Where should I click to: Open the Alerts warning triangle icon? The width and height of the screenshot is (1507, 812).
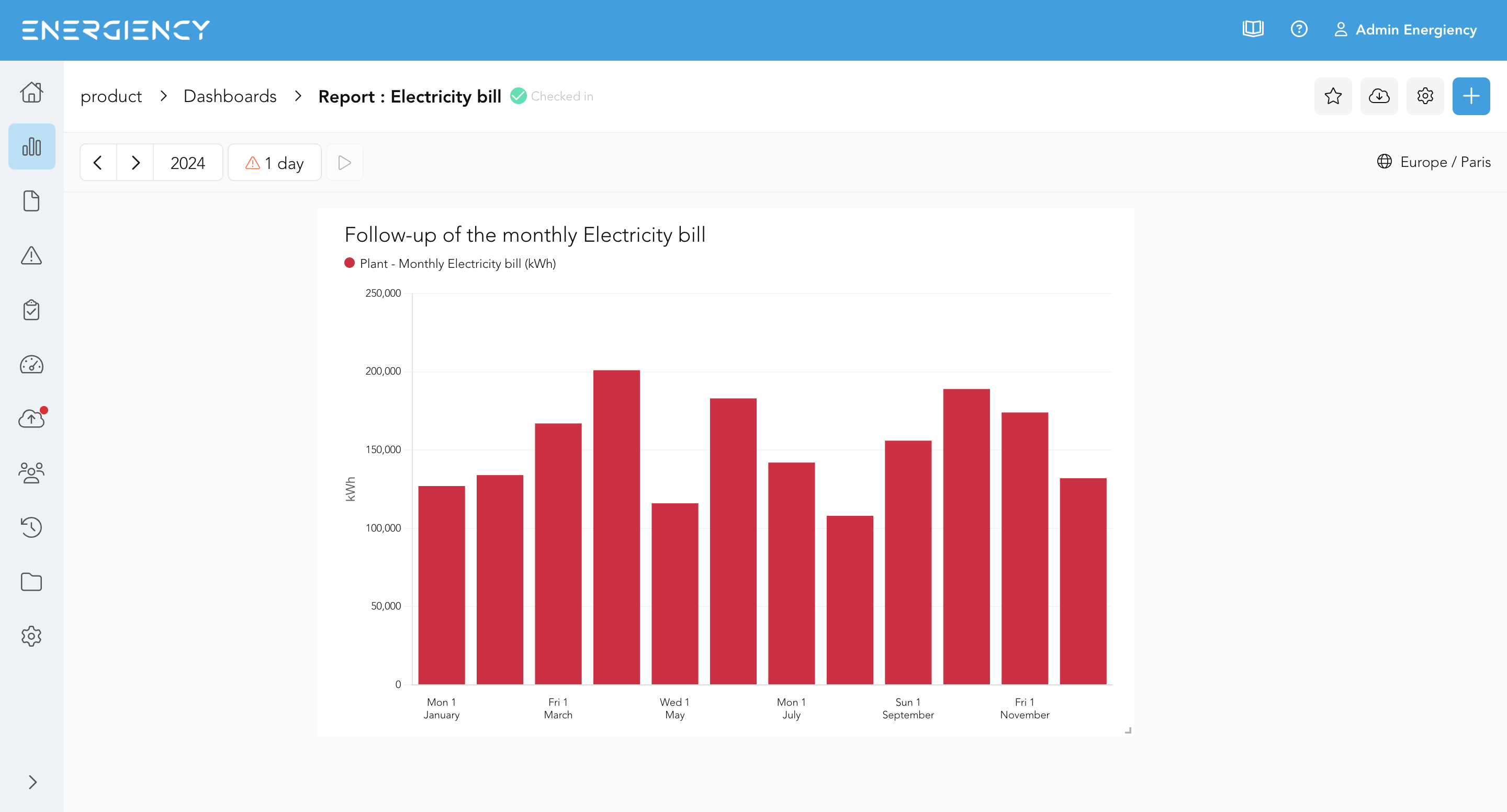31,256
